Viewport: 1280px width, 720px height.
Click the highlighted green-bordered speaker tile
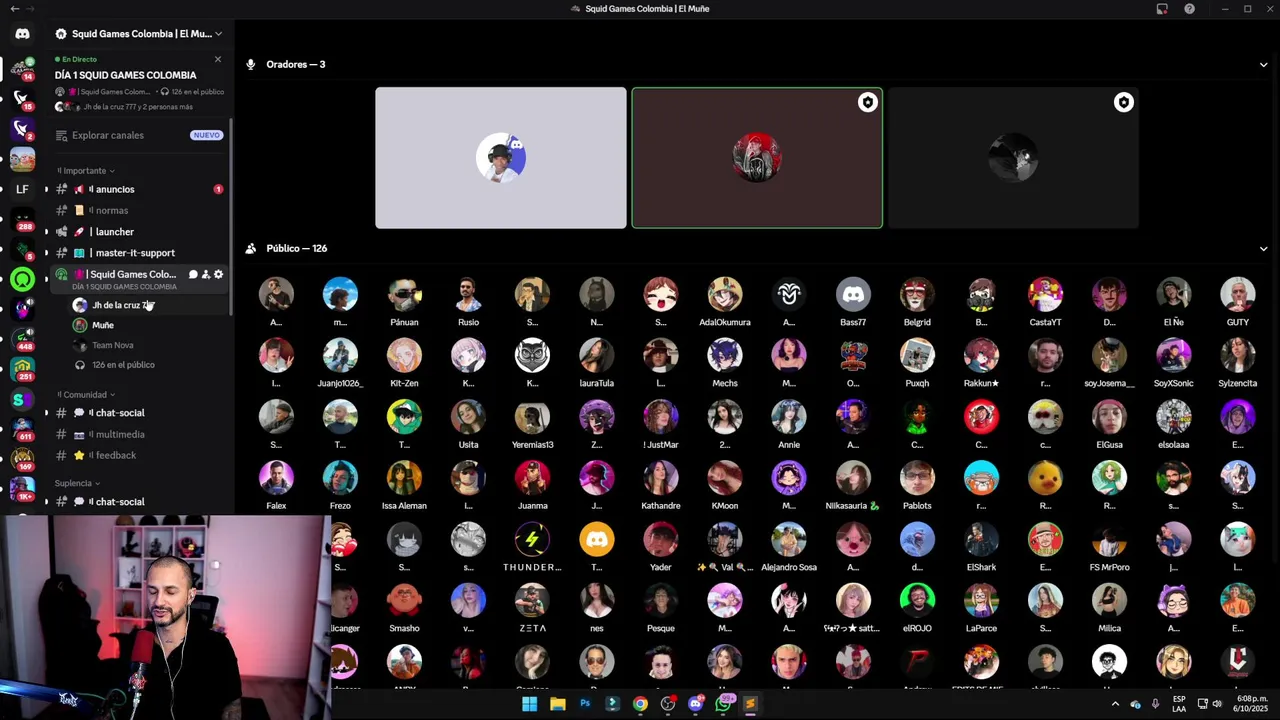[757, 158]
